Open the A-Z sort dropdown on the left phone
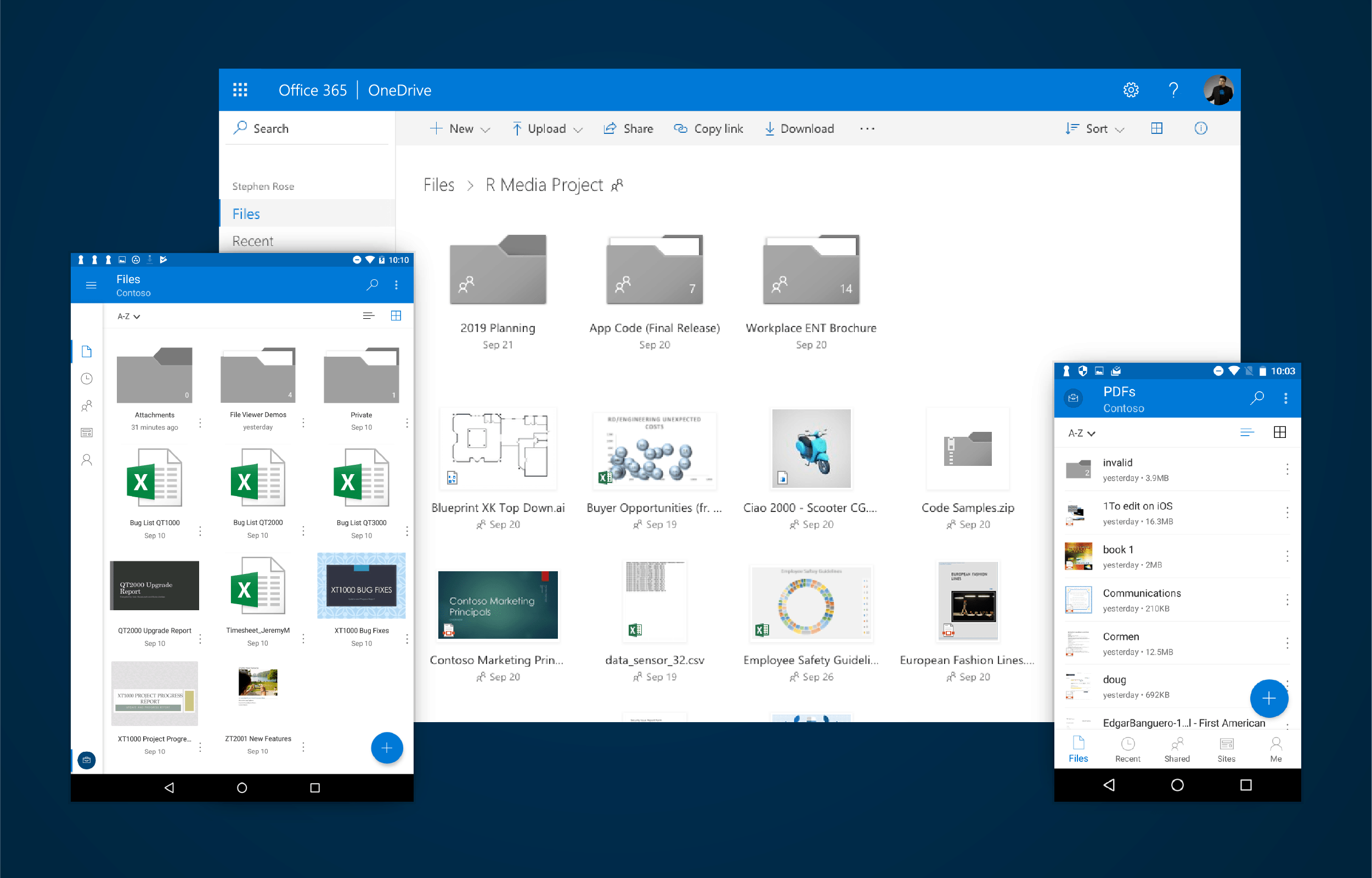 pyautogui.click(x=127, y=316)
